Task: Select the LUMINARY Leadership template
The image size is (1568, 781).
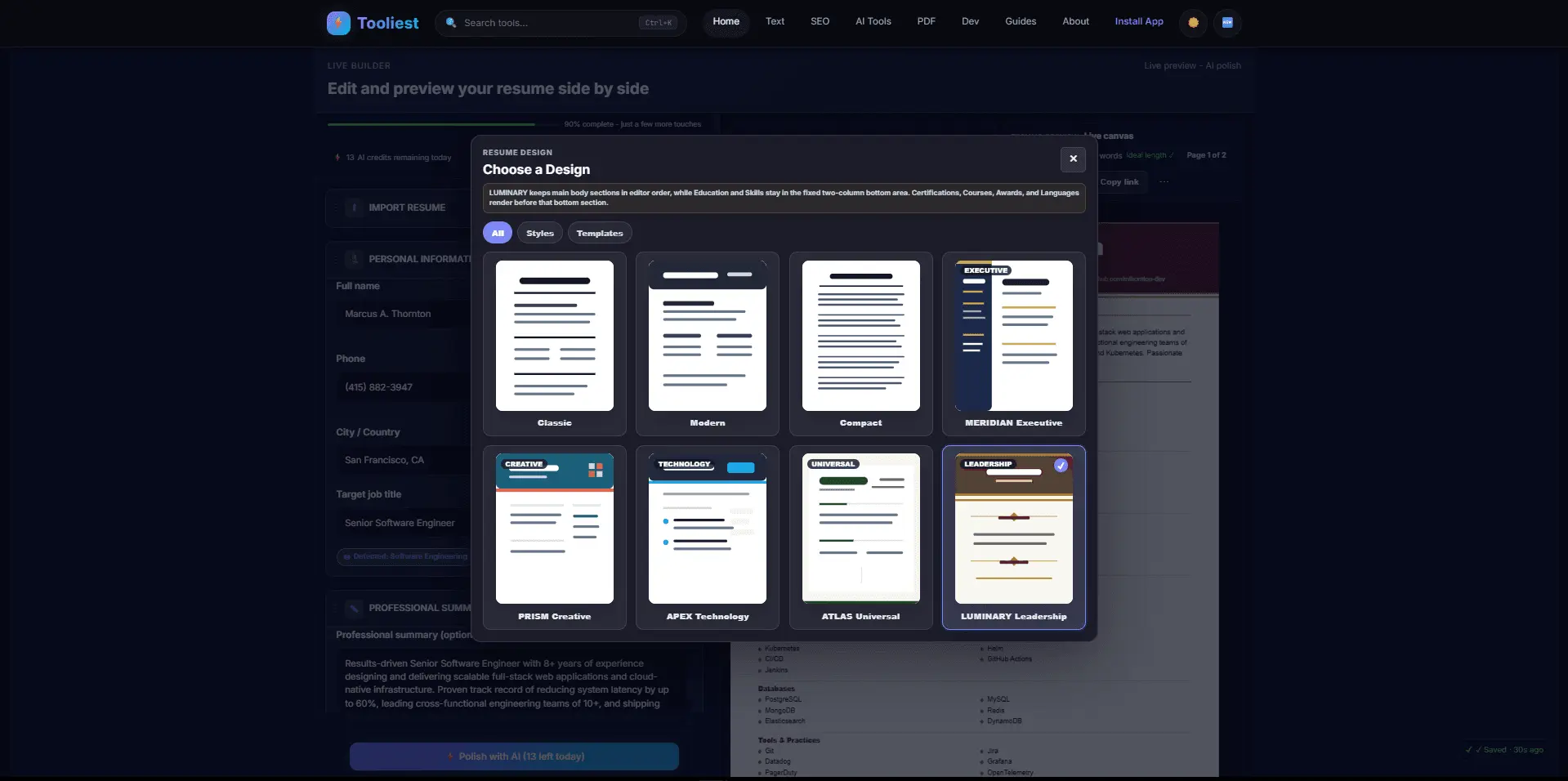Action: pos(1014,538)
